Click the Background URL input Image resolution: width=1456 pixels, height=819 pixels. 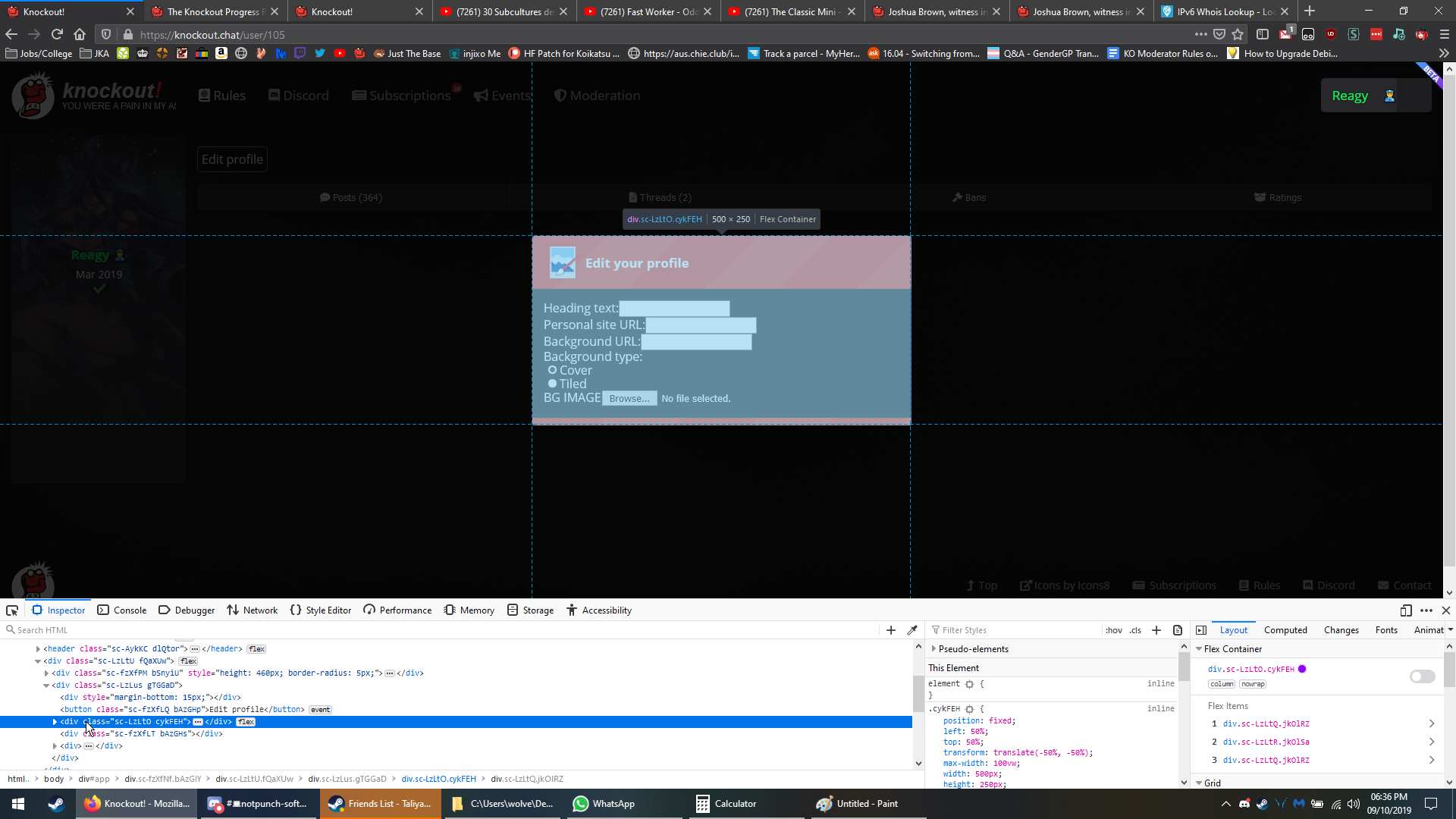coord(696,342)
